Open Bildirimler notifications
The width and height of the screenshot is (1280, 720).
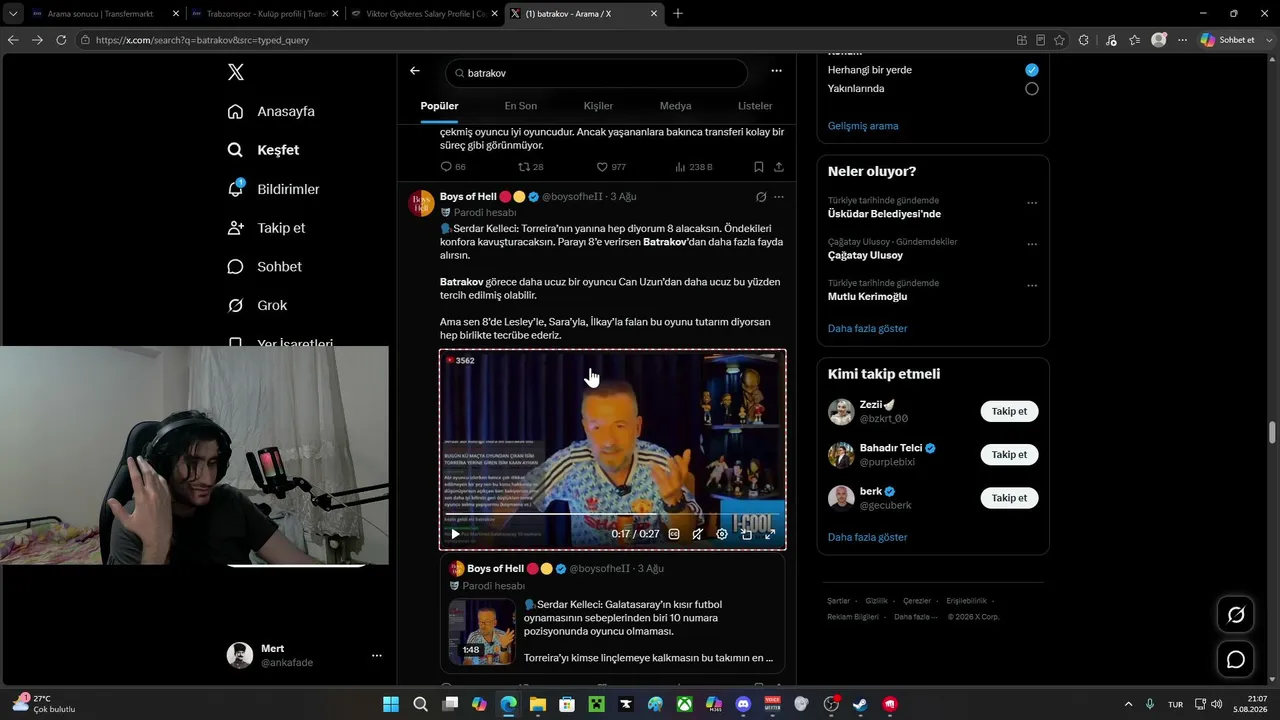[274, 189]
